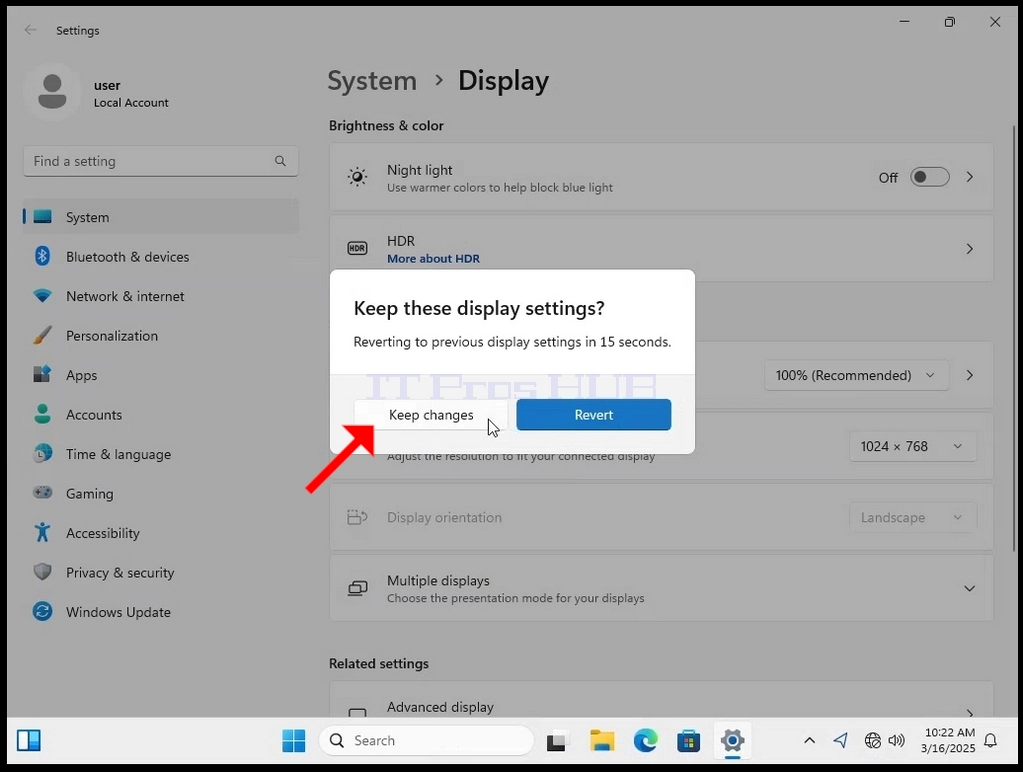Open Accessibility settings
The width and height of the screenshot is (1023, 772).
[160, 533]
